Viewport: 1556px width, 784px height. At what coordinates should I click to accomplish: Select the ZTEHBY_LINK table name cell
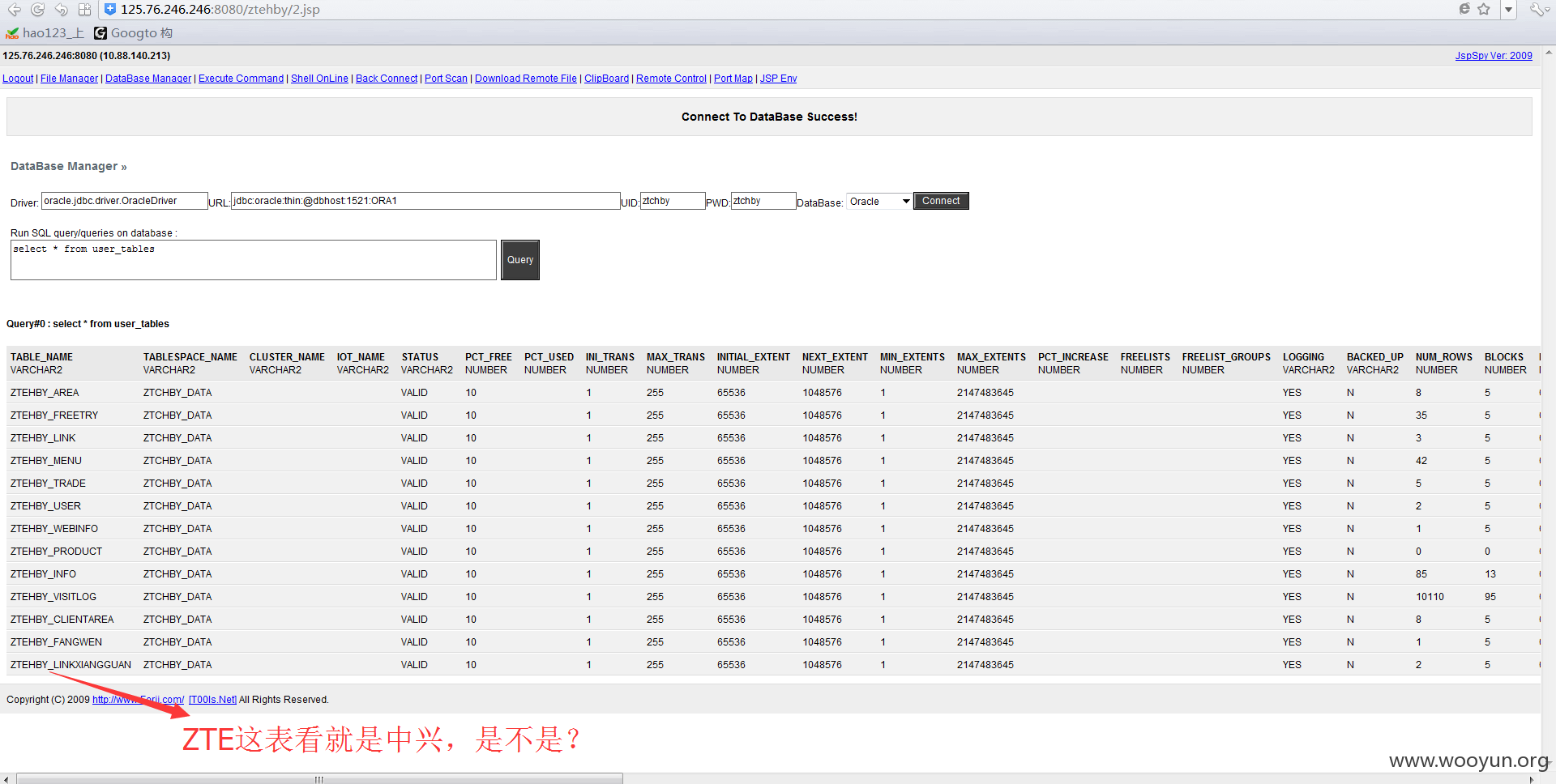pos(43,438)
